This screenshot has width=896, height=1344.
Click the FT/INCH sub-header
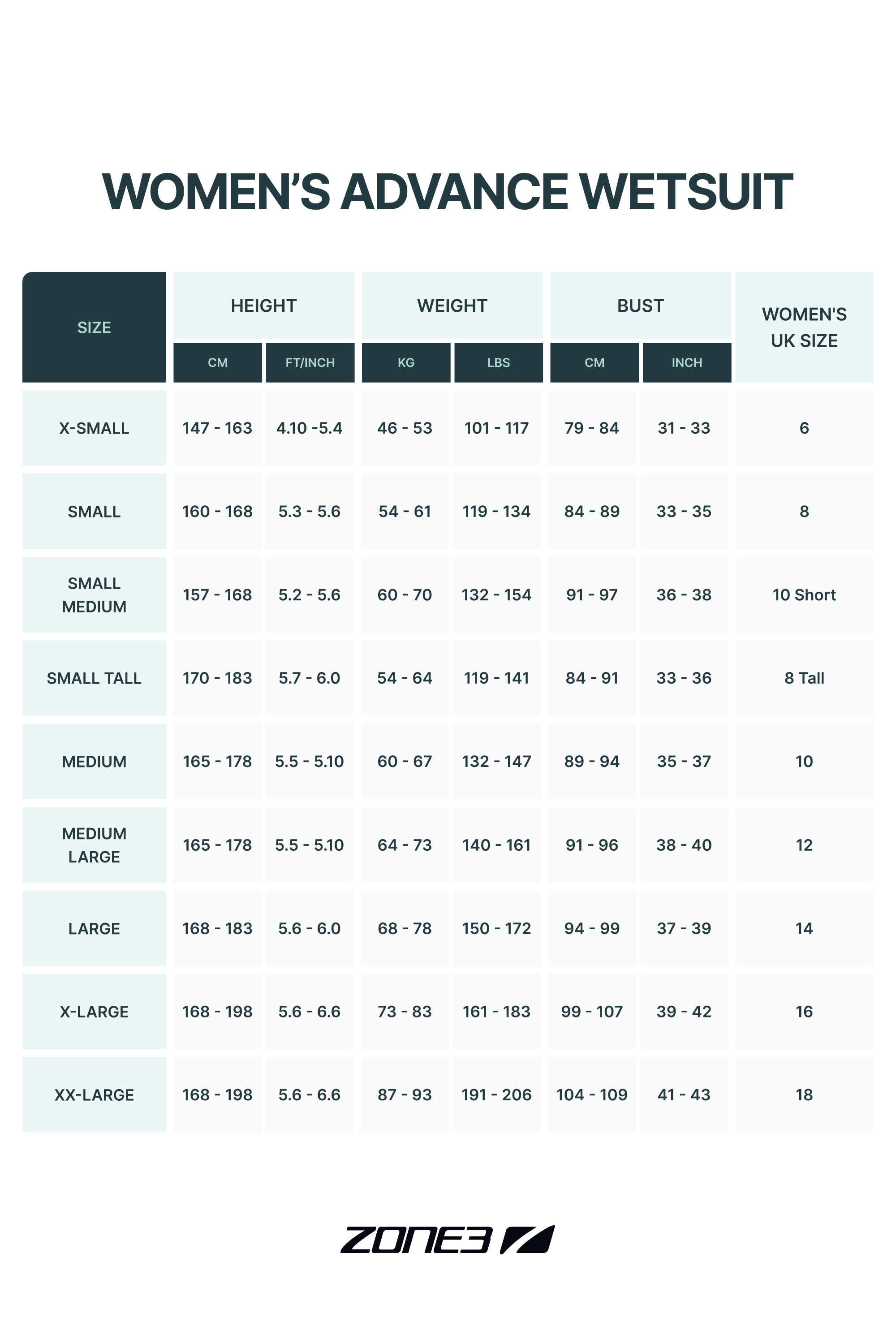pos(310,362)
